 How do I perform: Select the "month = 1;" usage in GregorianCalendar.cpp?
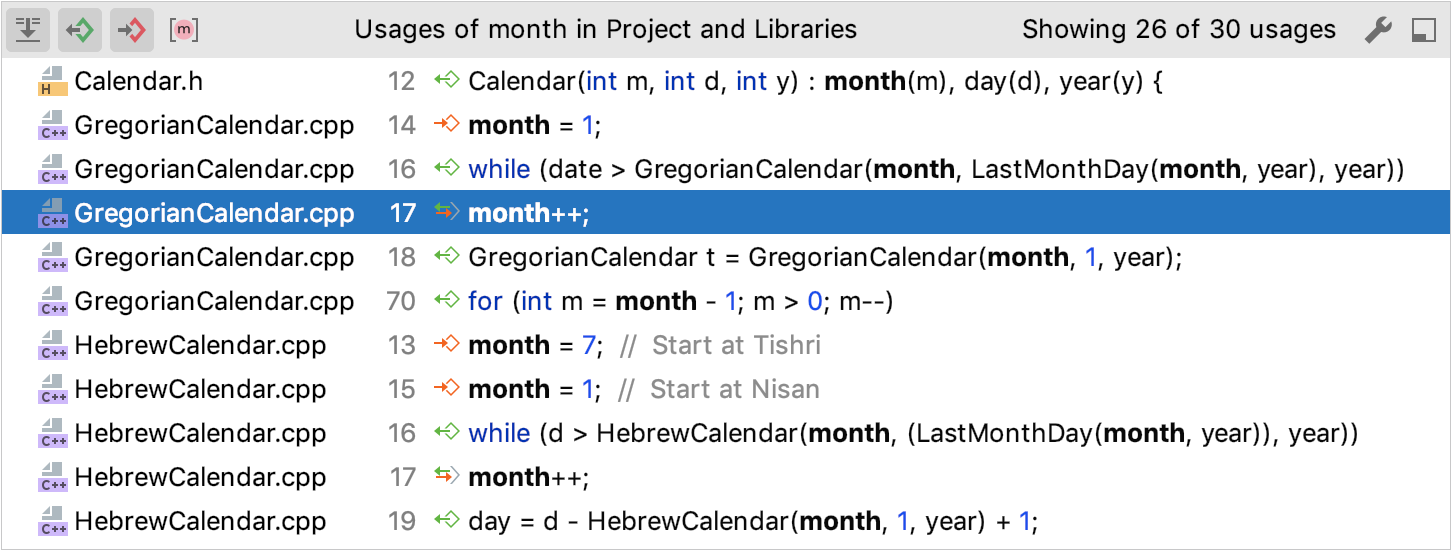point(535,126)
